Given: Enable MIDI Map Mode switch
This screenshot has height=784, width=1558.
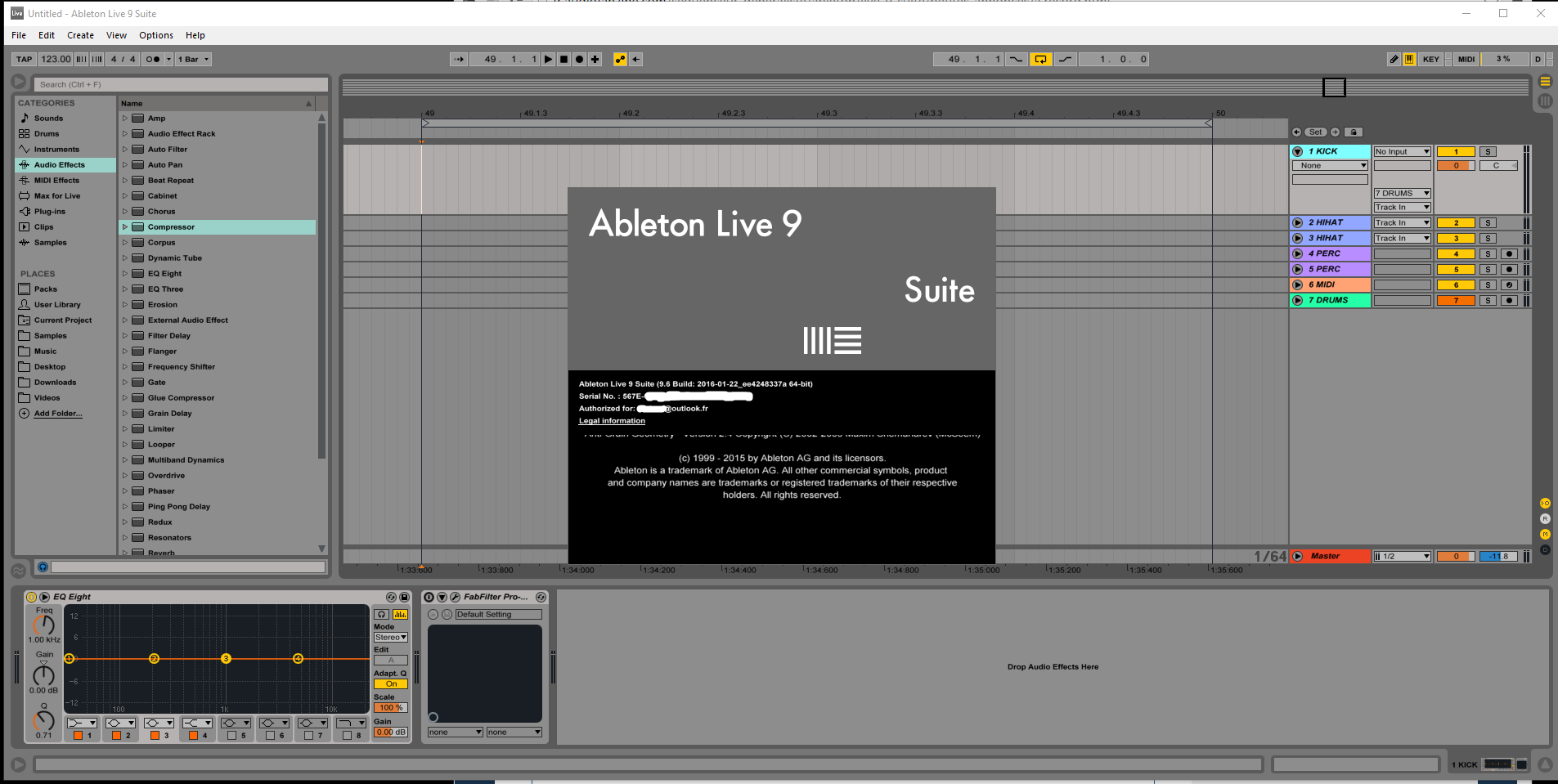Looking at the screenshot, I should click(x=1466, y=59).
